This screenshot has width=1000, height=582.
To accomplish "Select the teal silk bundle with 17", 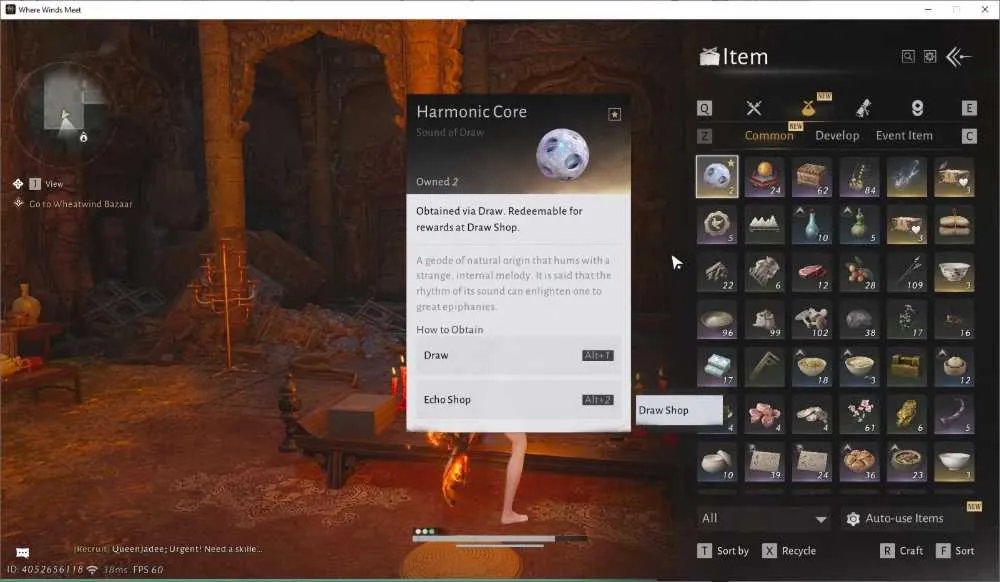I will (717, 367).
